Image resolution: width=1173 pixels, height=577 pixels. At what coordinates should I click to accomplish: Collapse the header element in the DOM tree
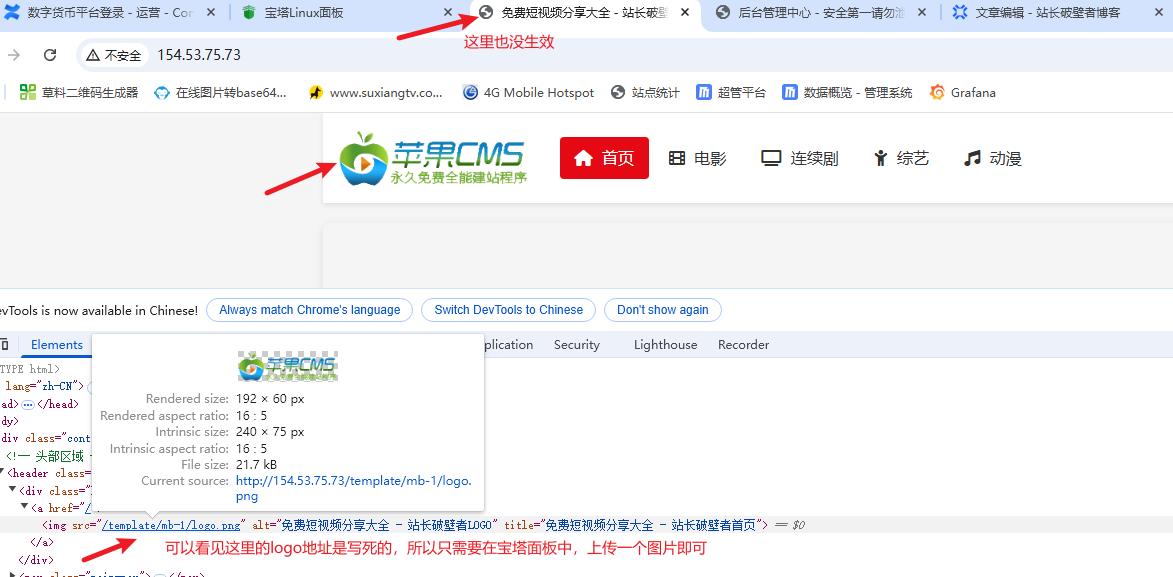[3, 473]
